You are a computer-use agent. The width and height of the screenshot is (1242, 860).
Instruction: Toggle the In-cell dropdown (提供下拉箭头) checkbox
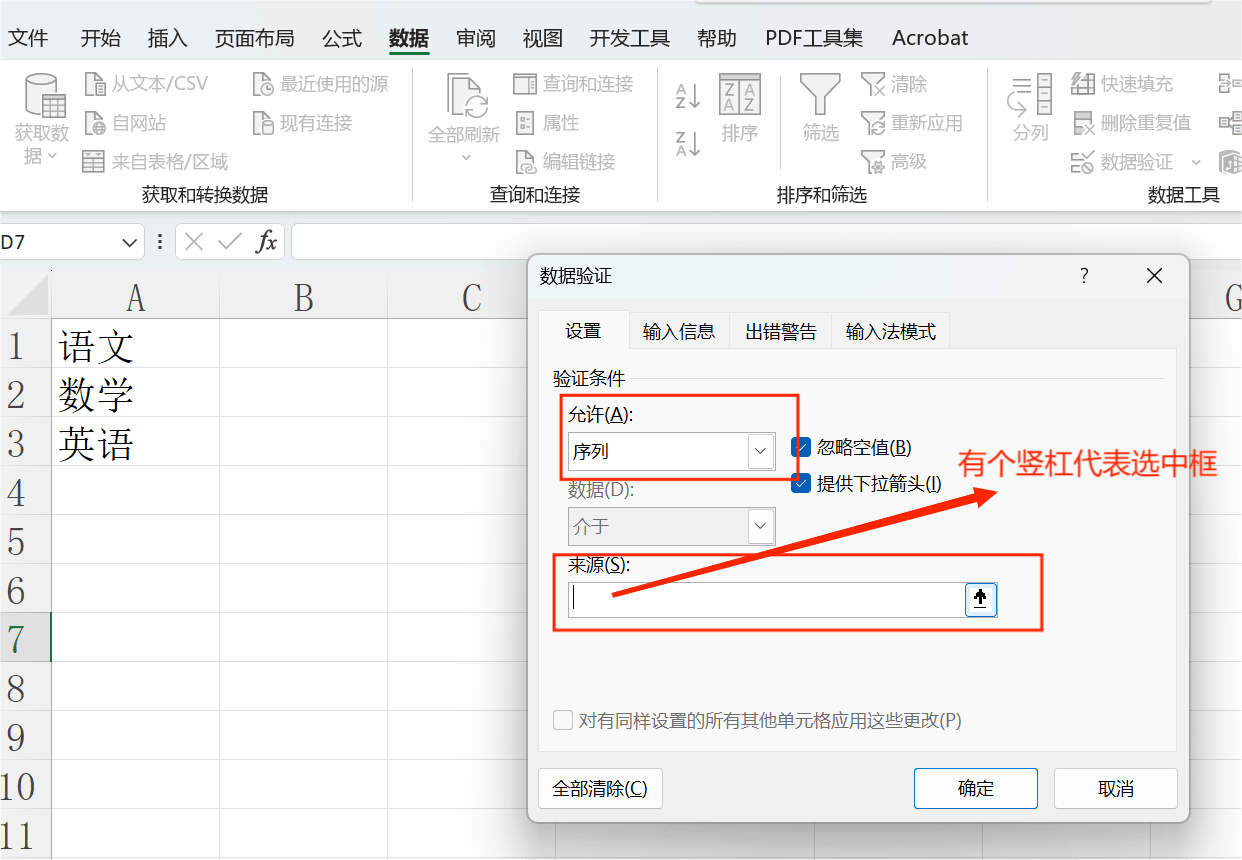pos(801,484)
